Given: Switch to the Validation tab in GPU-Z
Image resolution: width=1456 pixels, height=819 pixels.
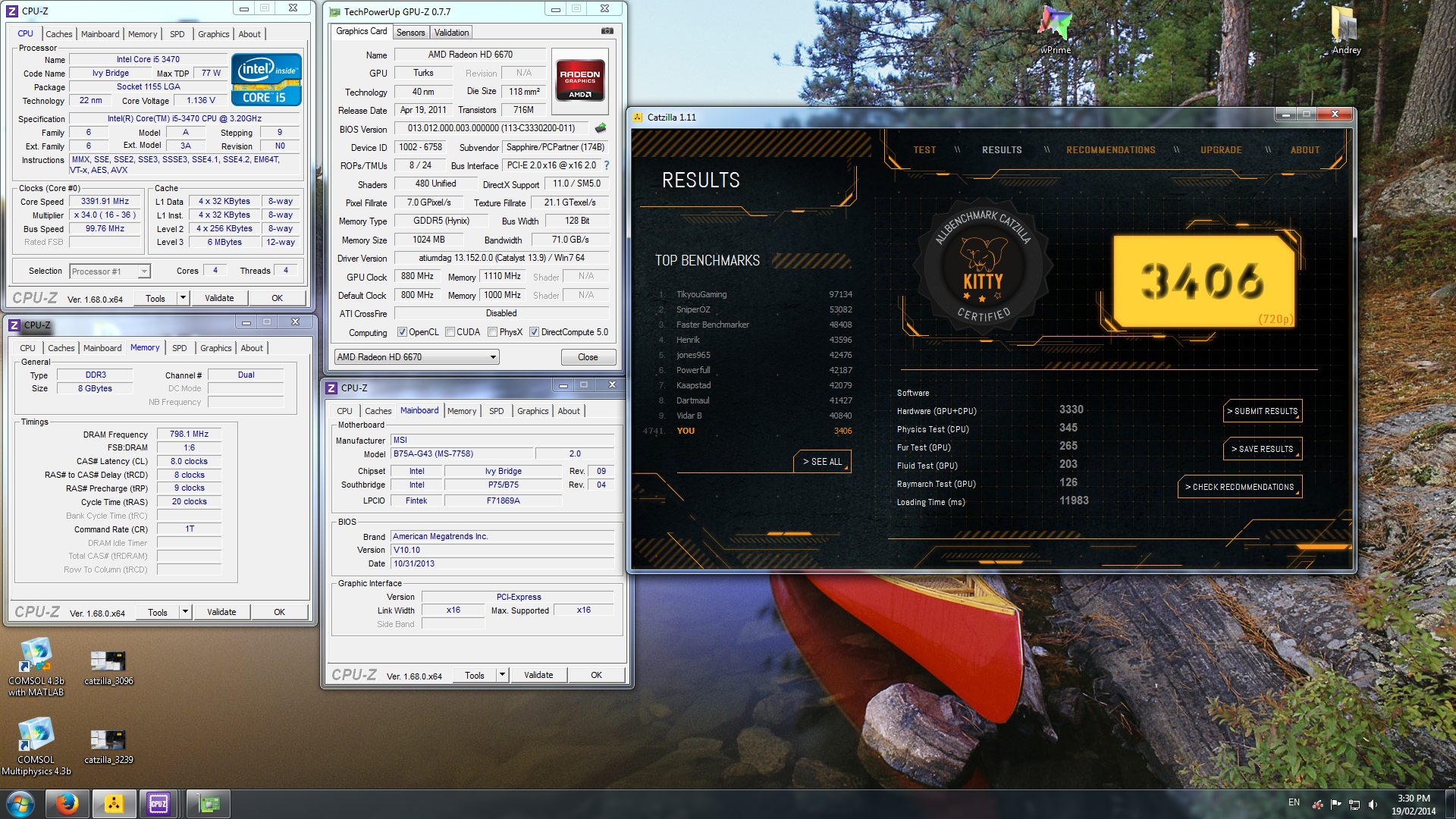Looking at the screenshot, I should click(452, 33).
